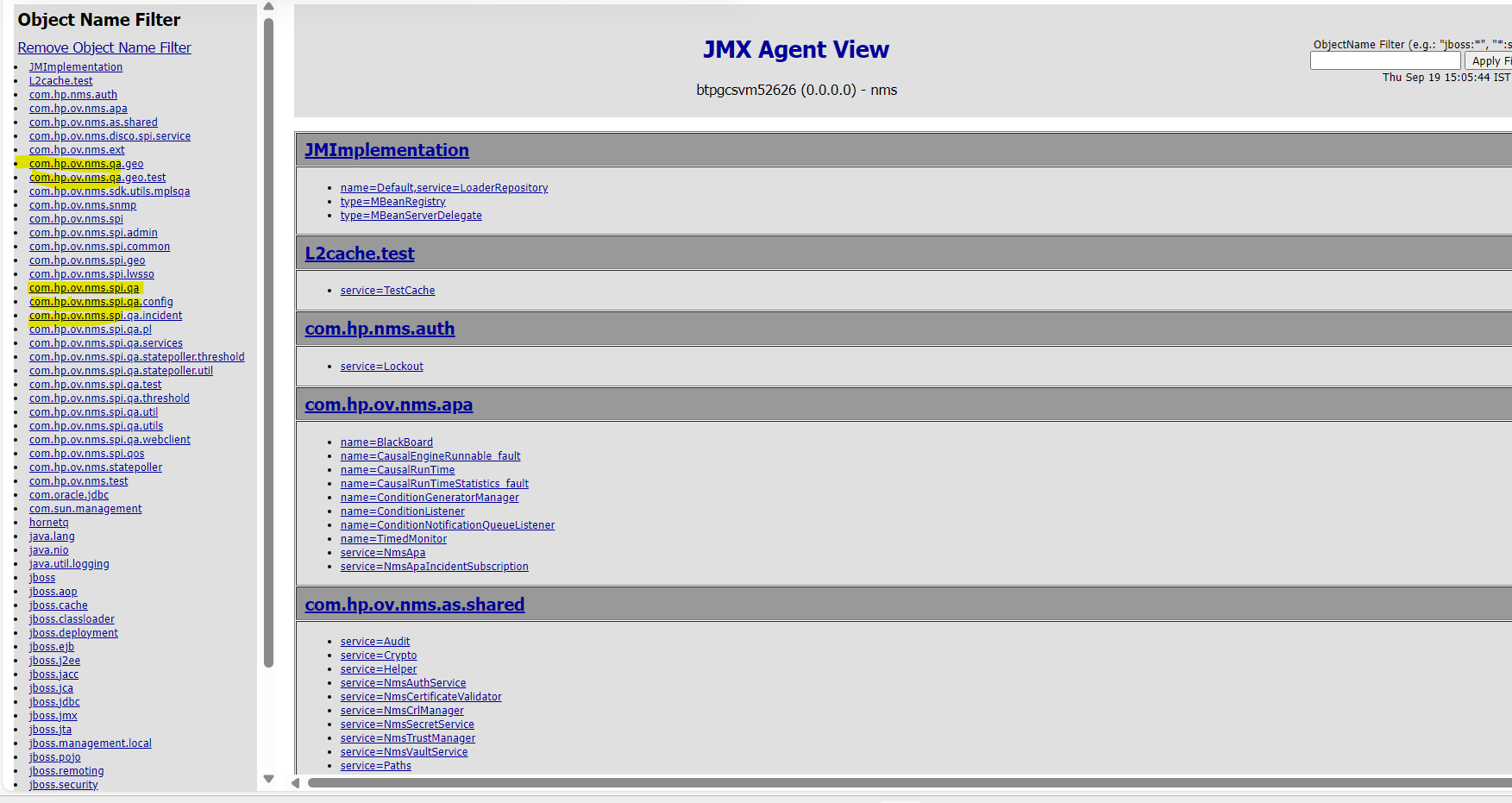Open the name=BlackBoard MBean link
The image size is (1512, 803).
tap(386, 442)
